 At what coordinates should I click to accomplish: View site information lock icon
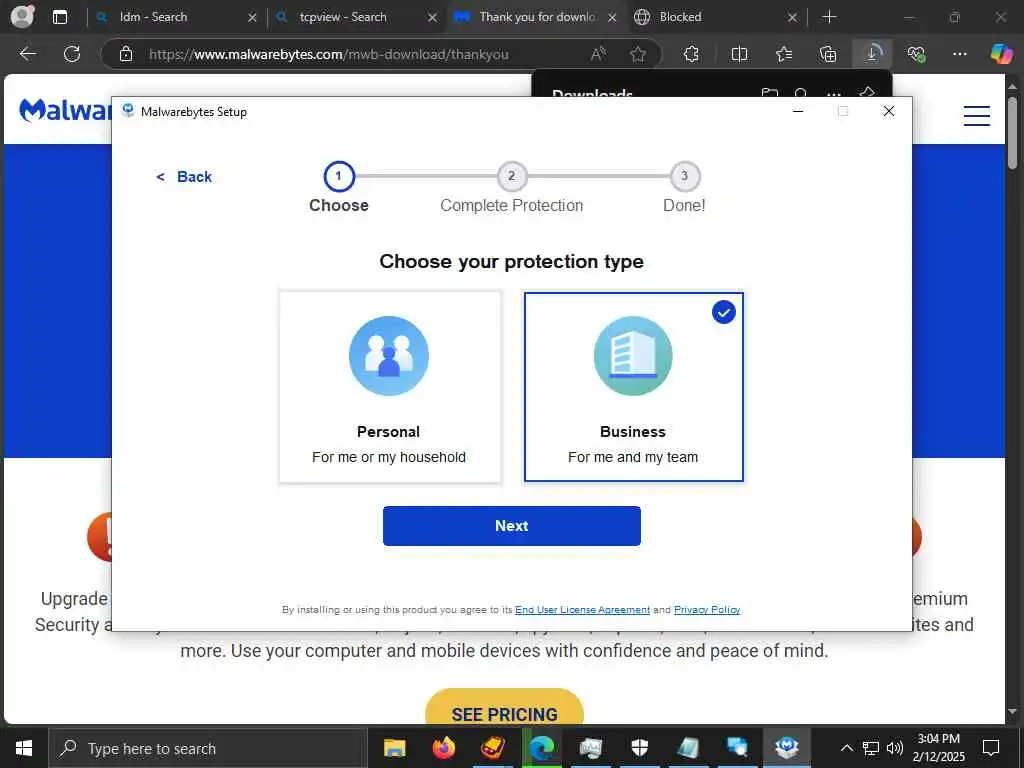(x=126, y=54)
